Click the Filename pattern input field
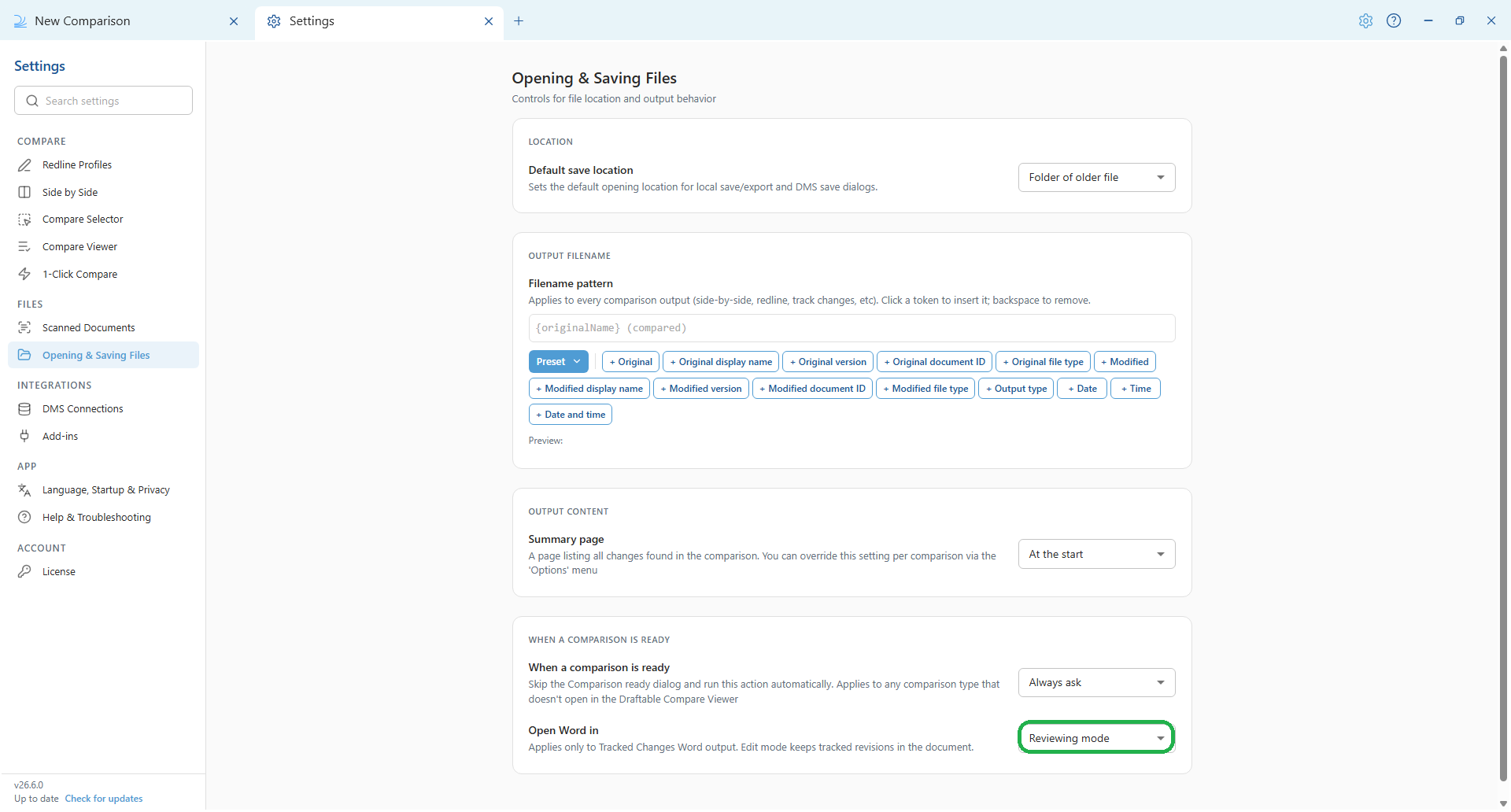 pos(852,329)
